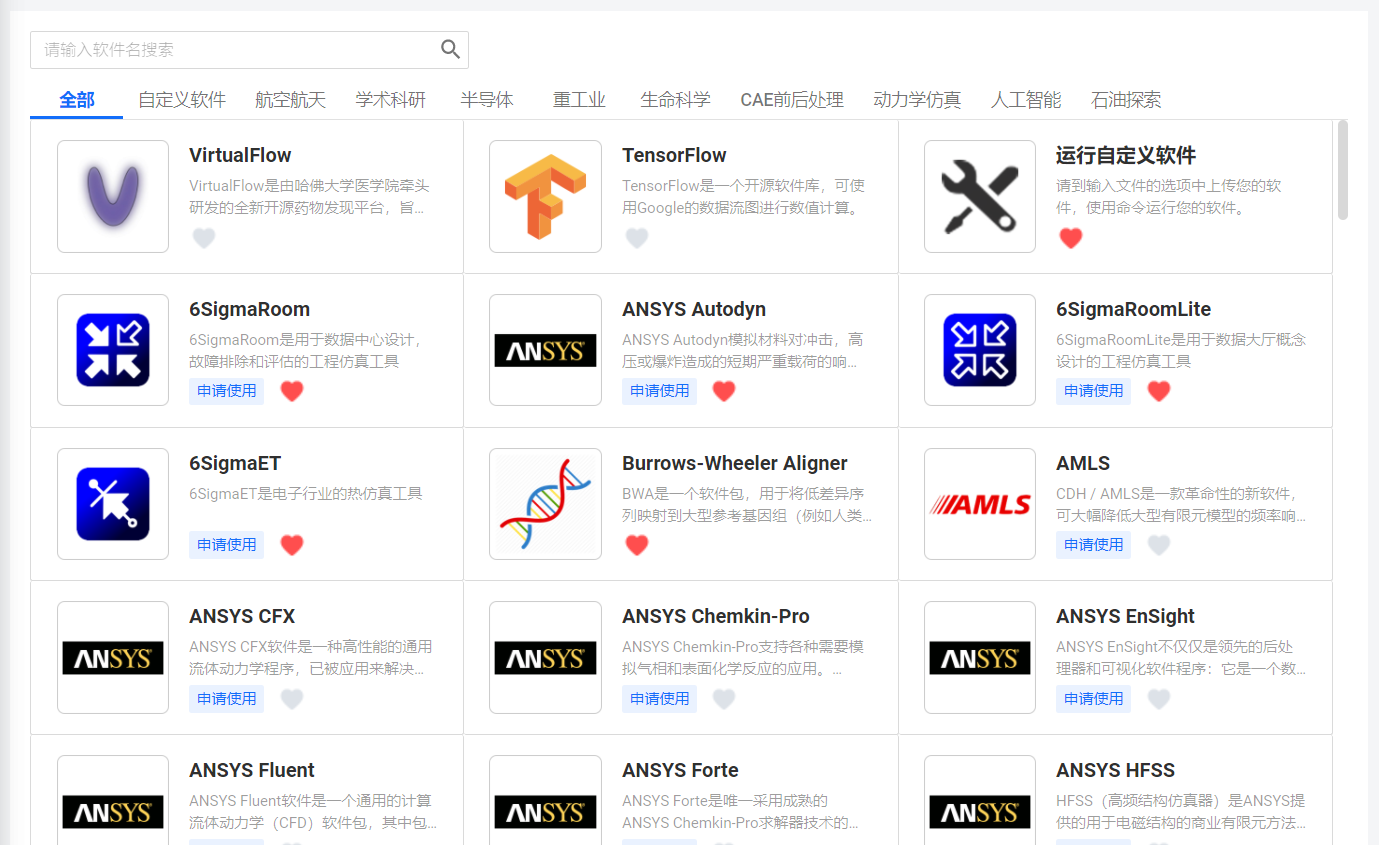Click the wrench and screwdriver custom software icon
Image resolution: width=1379 pixels, height=845 pixels.
[x=980, y=196]
